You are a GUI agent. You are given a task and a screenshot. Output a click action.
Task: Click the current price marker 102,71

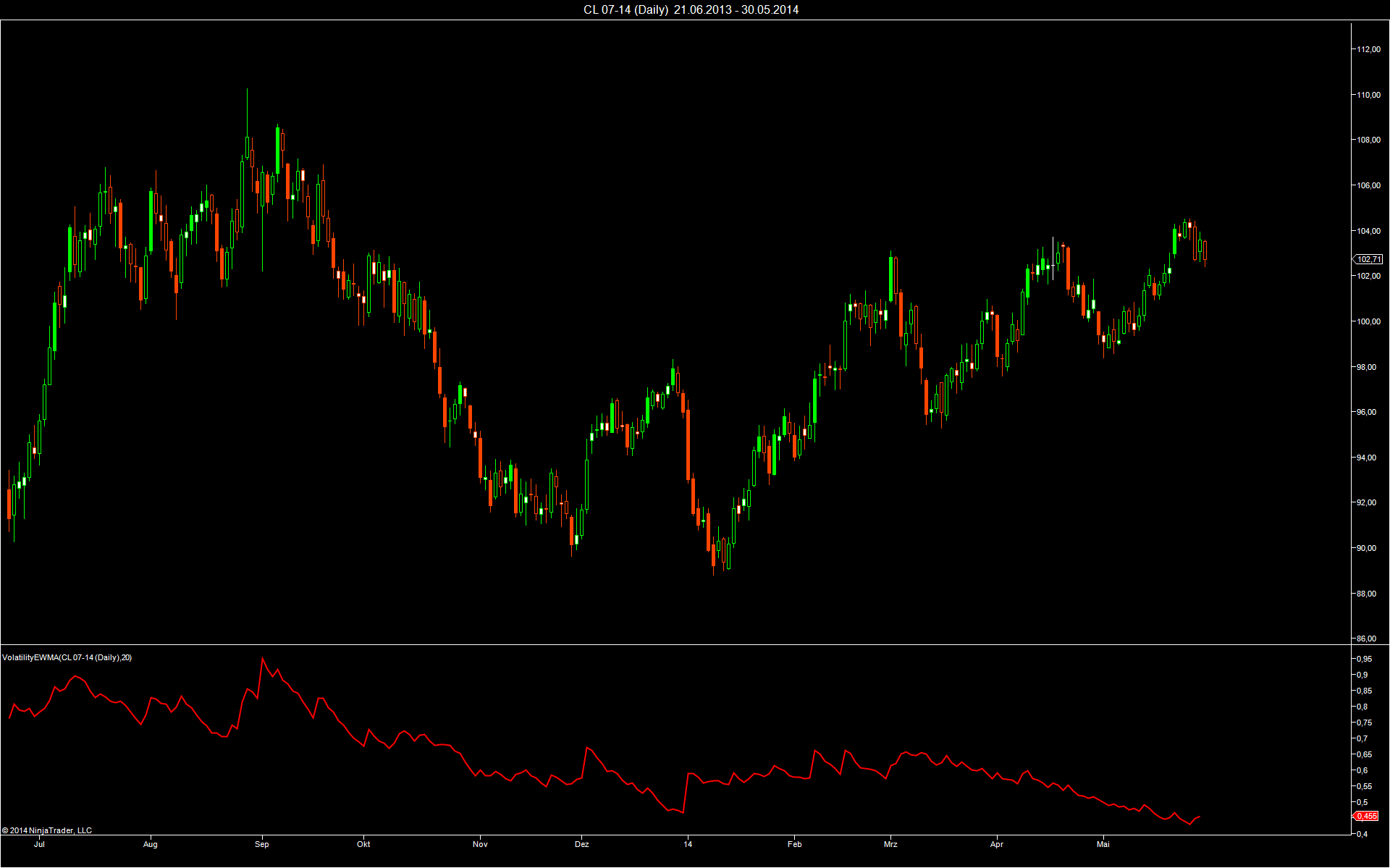1368,259
